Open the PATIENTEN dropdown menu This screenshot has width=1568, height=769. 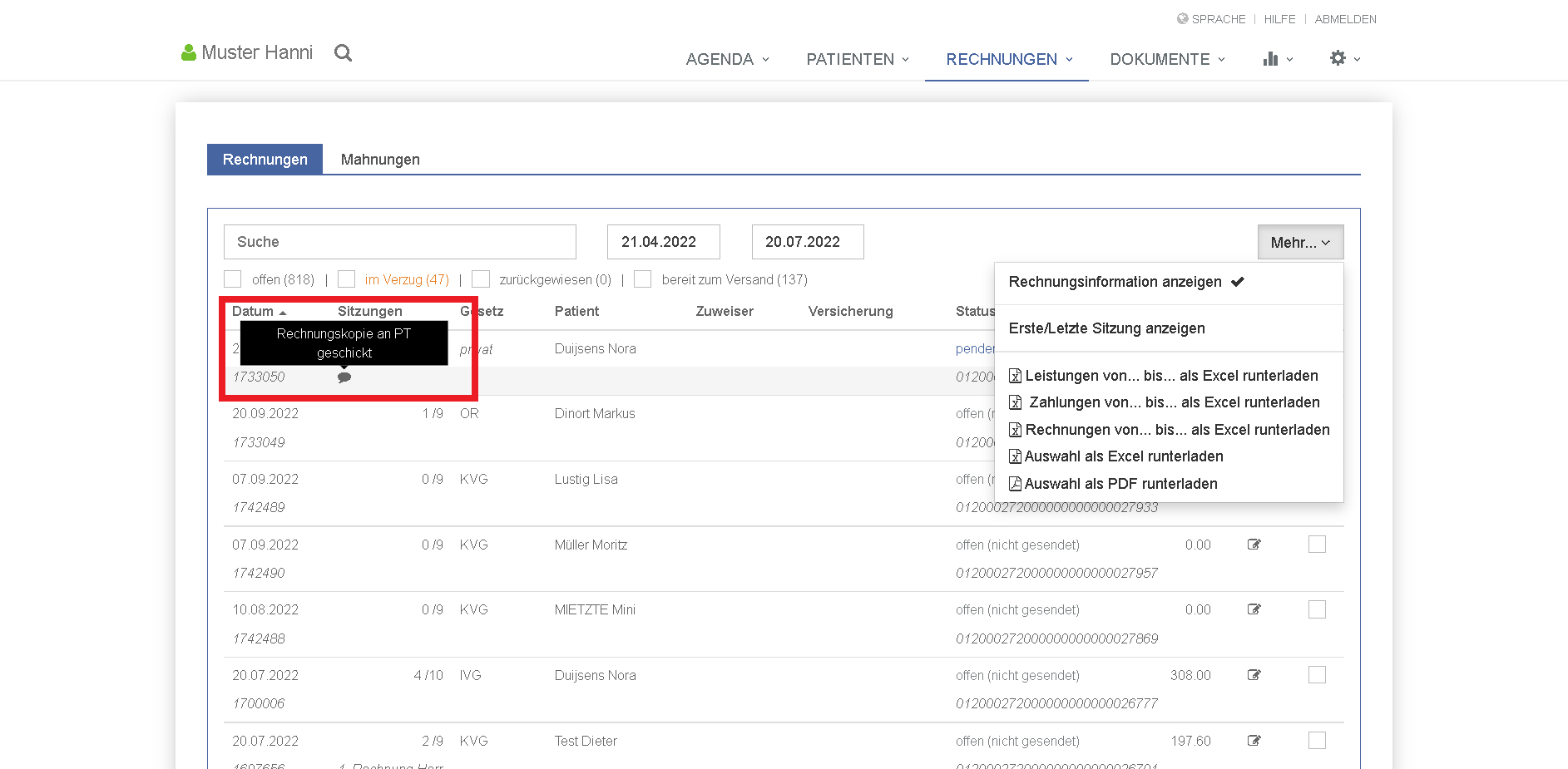pyautogui.click(x=858, y=59)
